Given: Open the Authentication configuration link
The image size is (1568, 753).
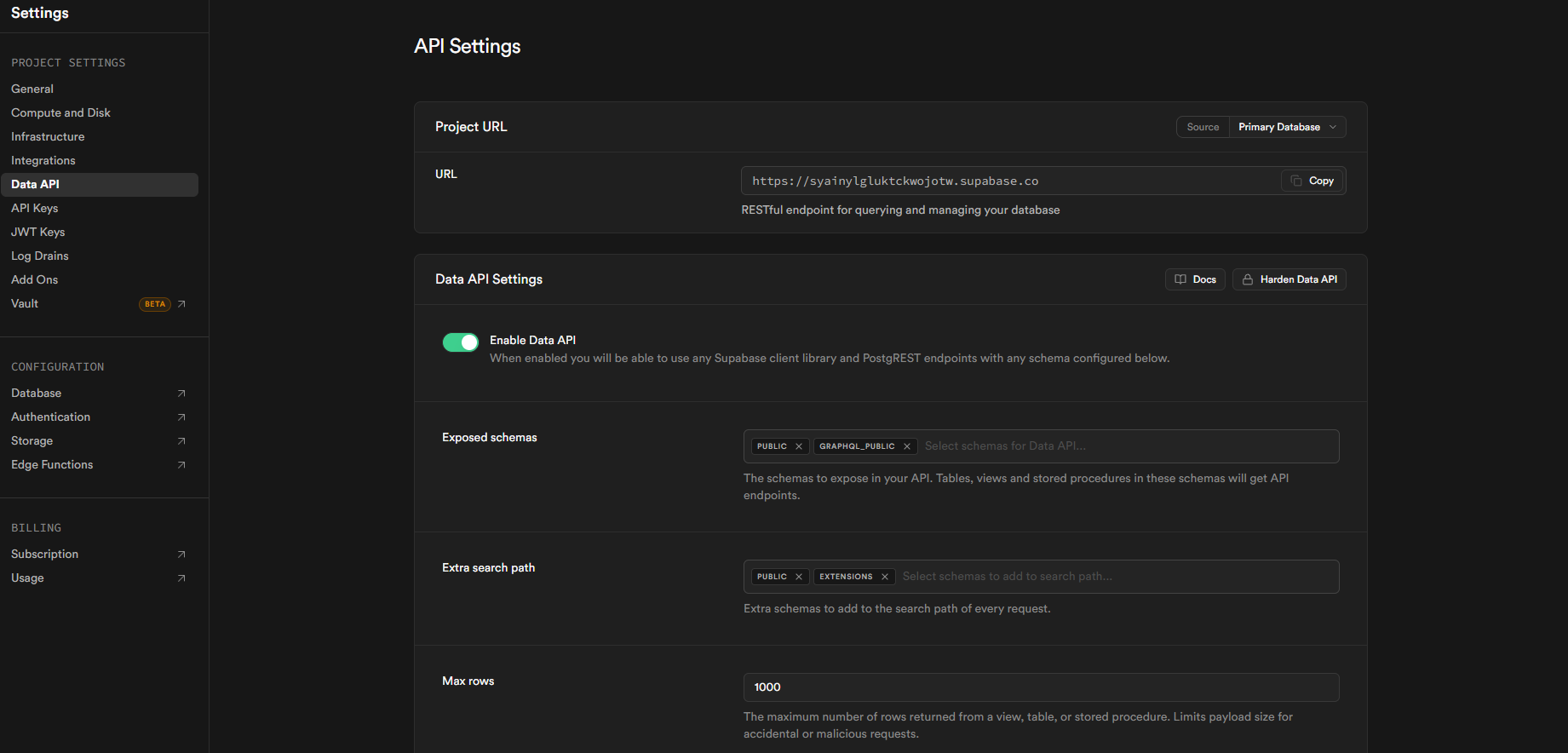Looking at the screenshot, I should (51, 417).
